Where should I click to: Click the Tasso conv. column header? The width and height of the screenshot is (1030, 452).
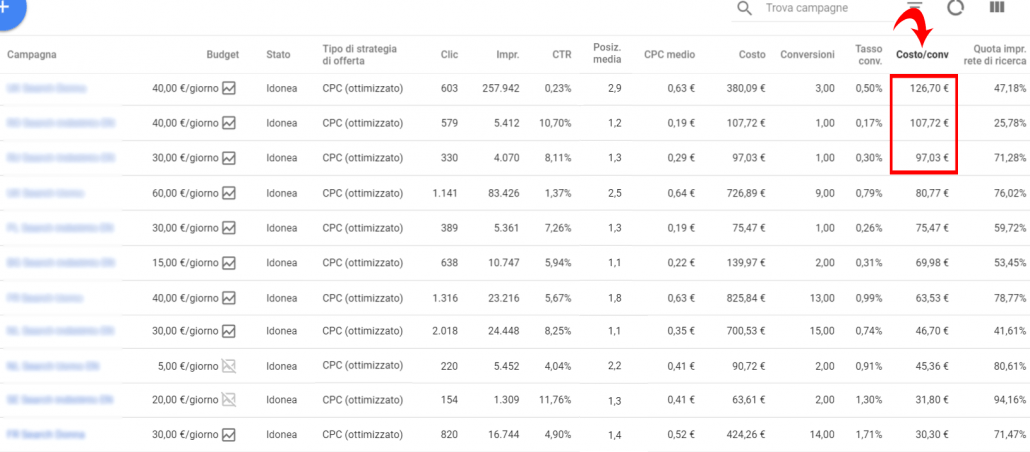point(868,54)
